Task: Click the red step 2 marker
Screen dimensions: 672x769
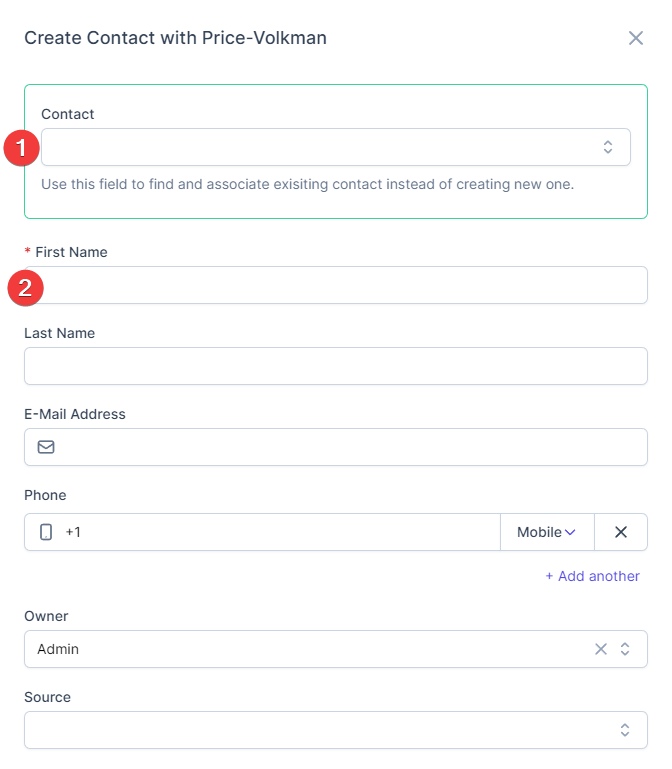Action: (25, 289)
